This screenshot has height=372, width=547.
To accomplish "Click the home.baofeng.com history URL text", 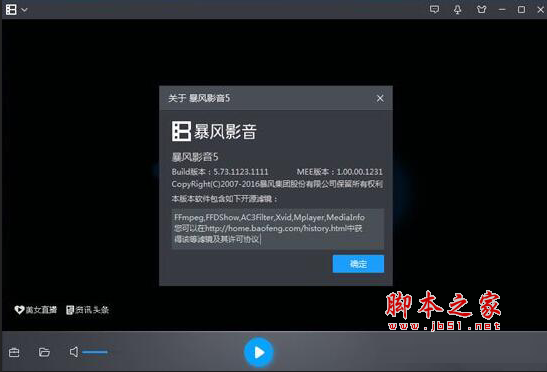I will click(276, 228).
